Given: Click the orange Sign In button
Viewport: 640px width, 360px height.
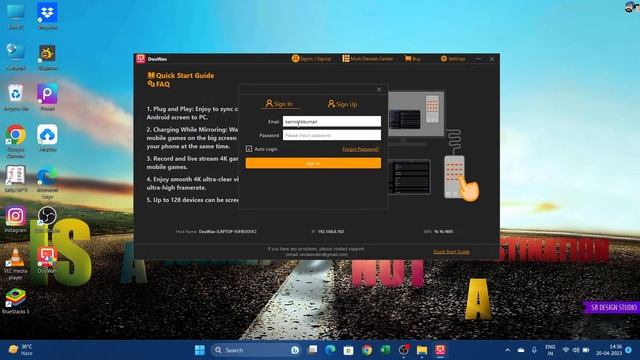Looking at the screenshot, I should click(313, 163).
